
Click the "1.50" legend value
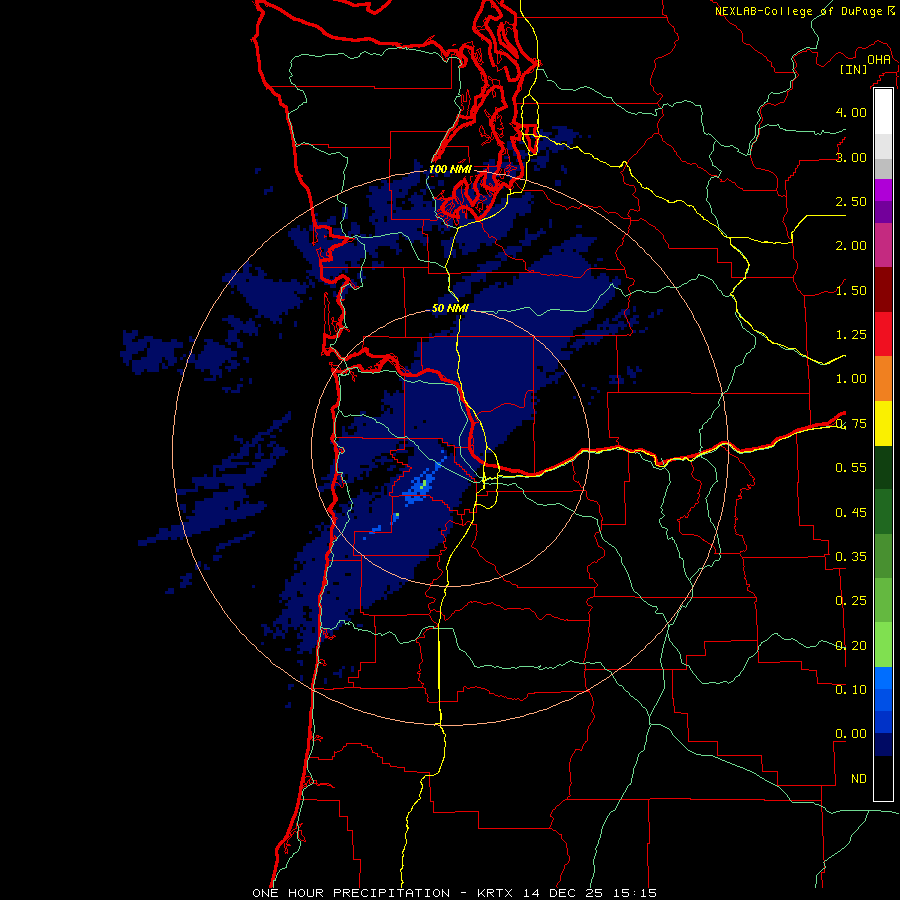point(851,290)
